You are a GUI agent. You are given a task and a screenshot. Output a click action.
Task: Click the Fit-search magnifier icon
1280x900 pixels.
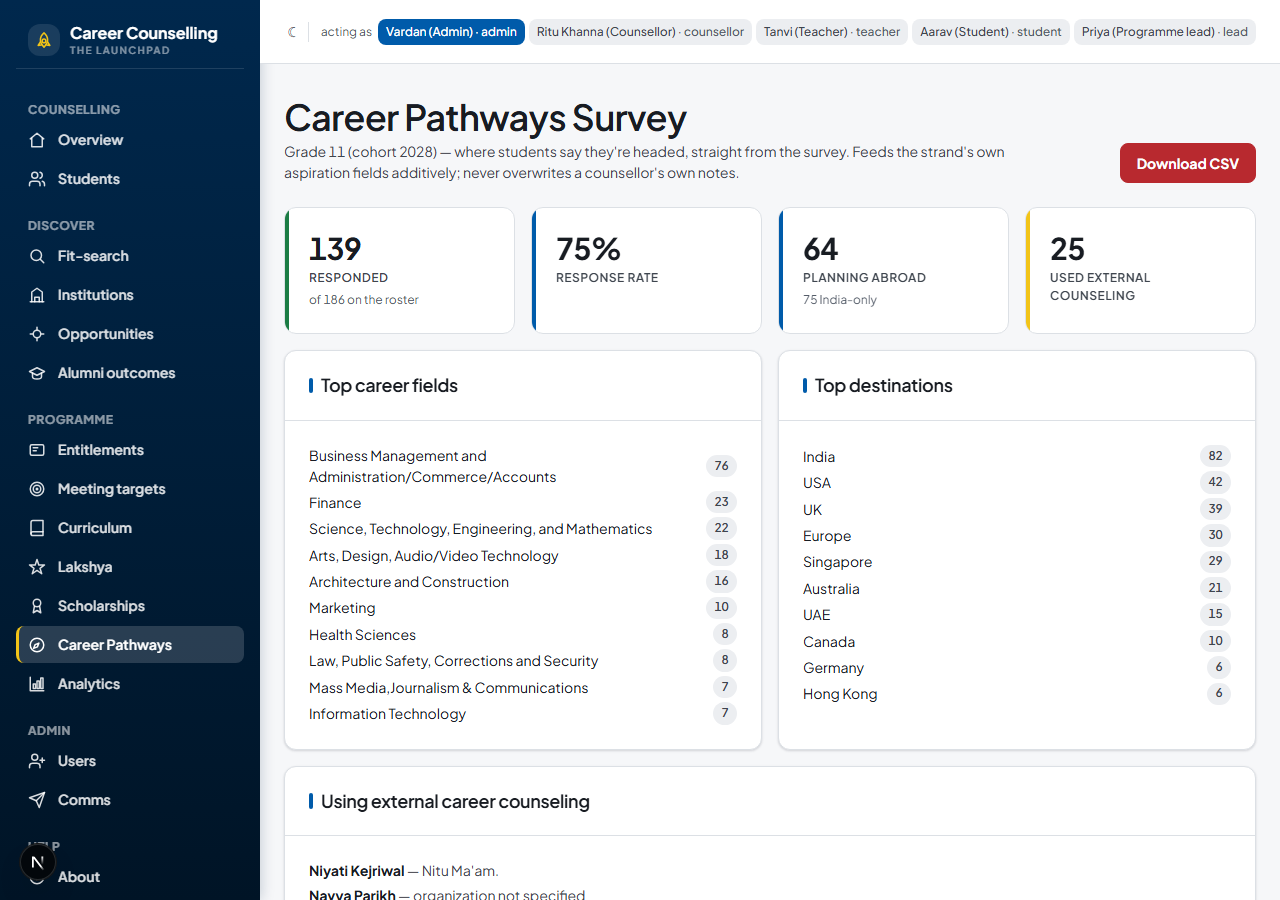coord(37,256)
